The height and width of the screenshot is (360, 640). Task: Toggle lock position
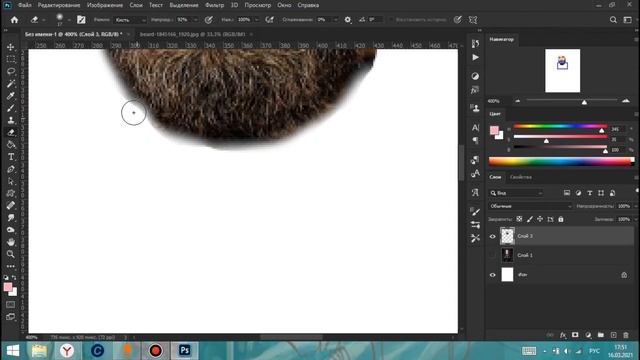coord(540,219)
